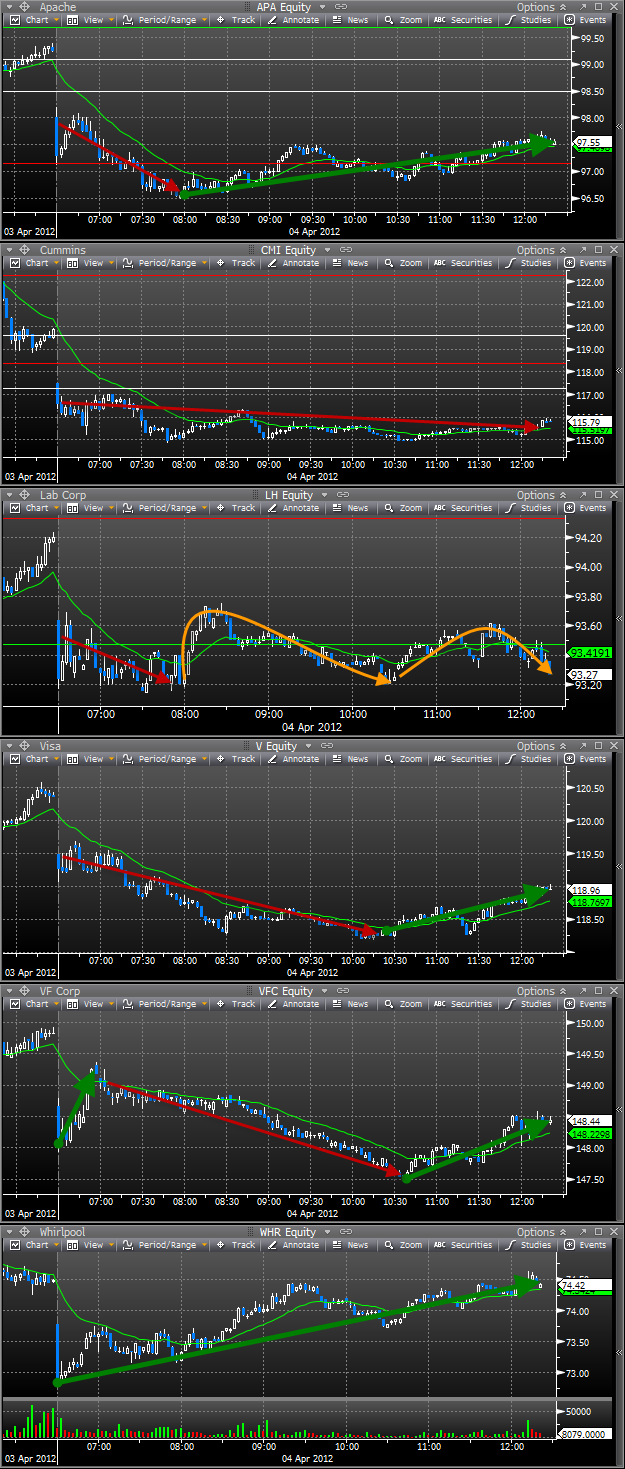This screenshot has width=625, height=1469.
Task: Select Annotate tool in the Lab Corp panel
Action: 292,508
